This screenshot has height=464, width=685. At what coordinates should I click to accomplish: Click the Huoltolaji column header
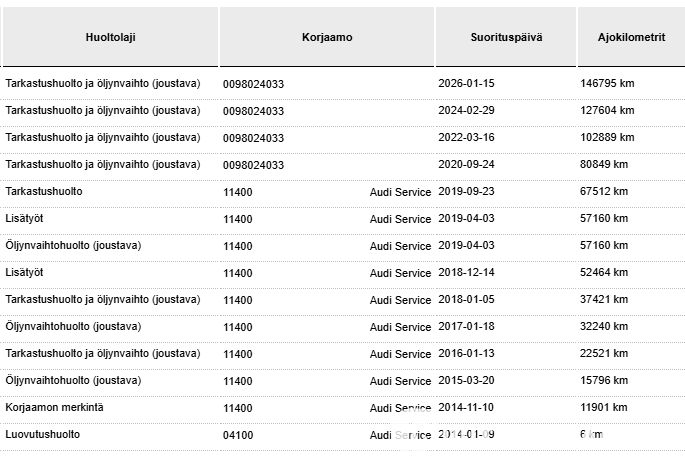[110, 37]
